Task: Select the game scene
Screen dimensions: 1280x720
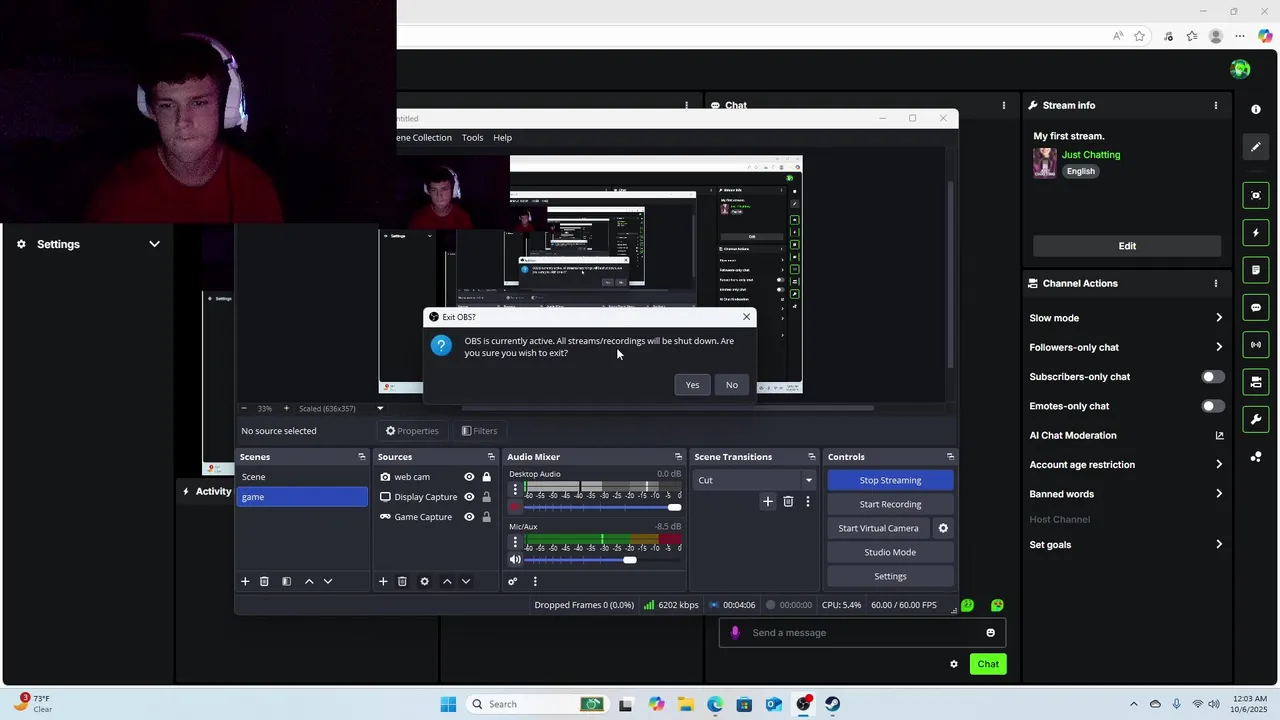Action: click(x=302, y=497)
